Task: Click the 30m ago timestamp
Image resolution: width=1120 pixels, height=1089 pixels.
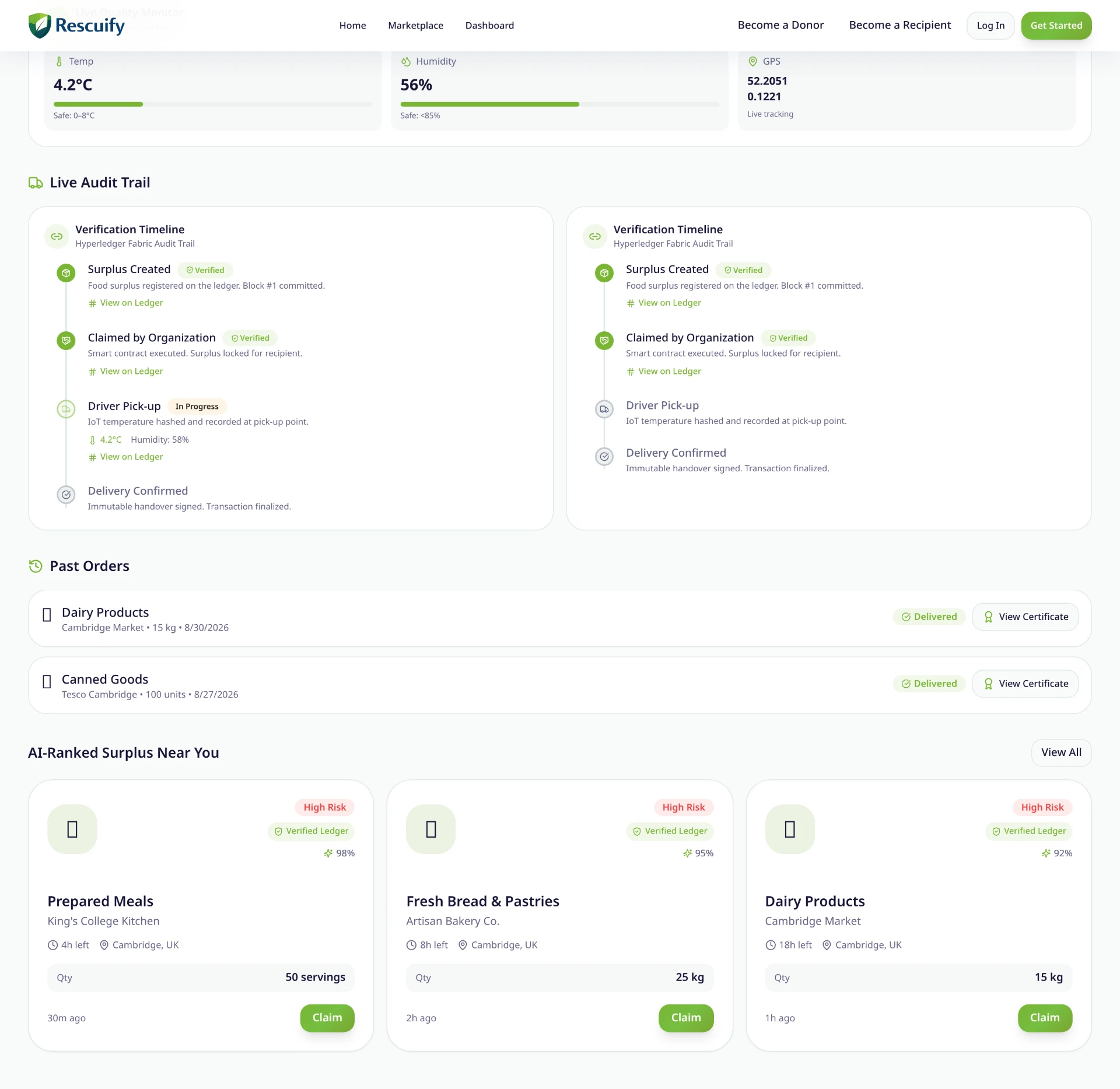Action: pos(66,1018)
